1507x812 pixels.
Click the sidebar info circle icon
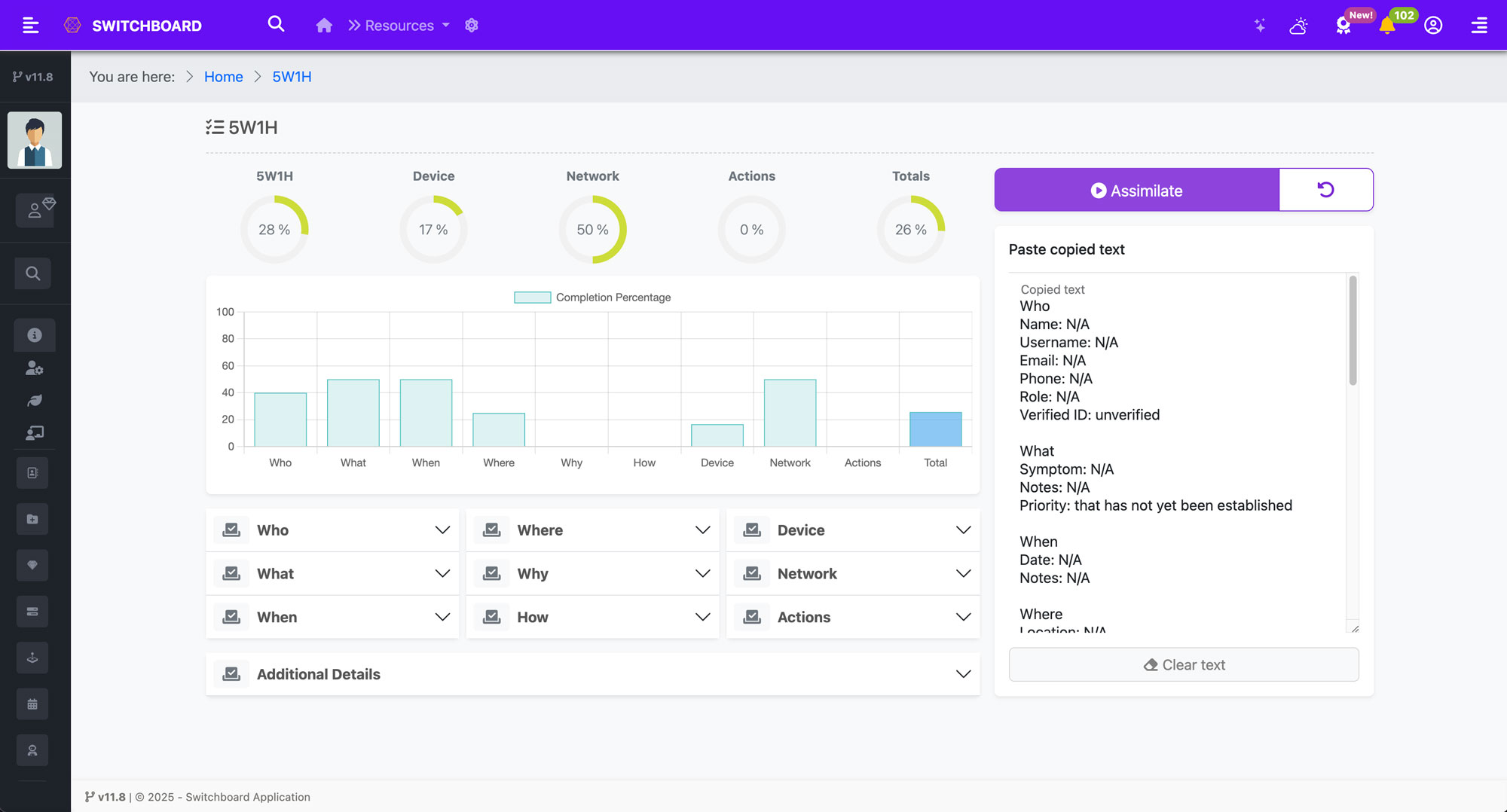(34, 335)
